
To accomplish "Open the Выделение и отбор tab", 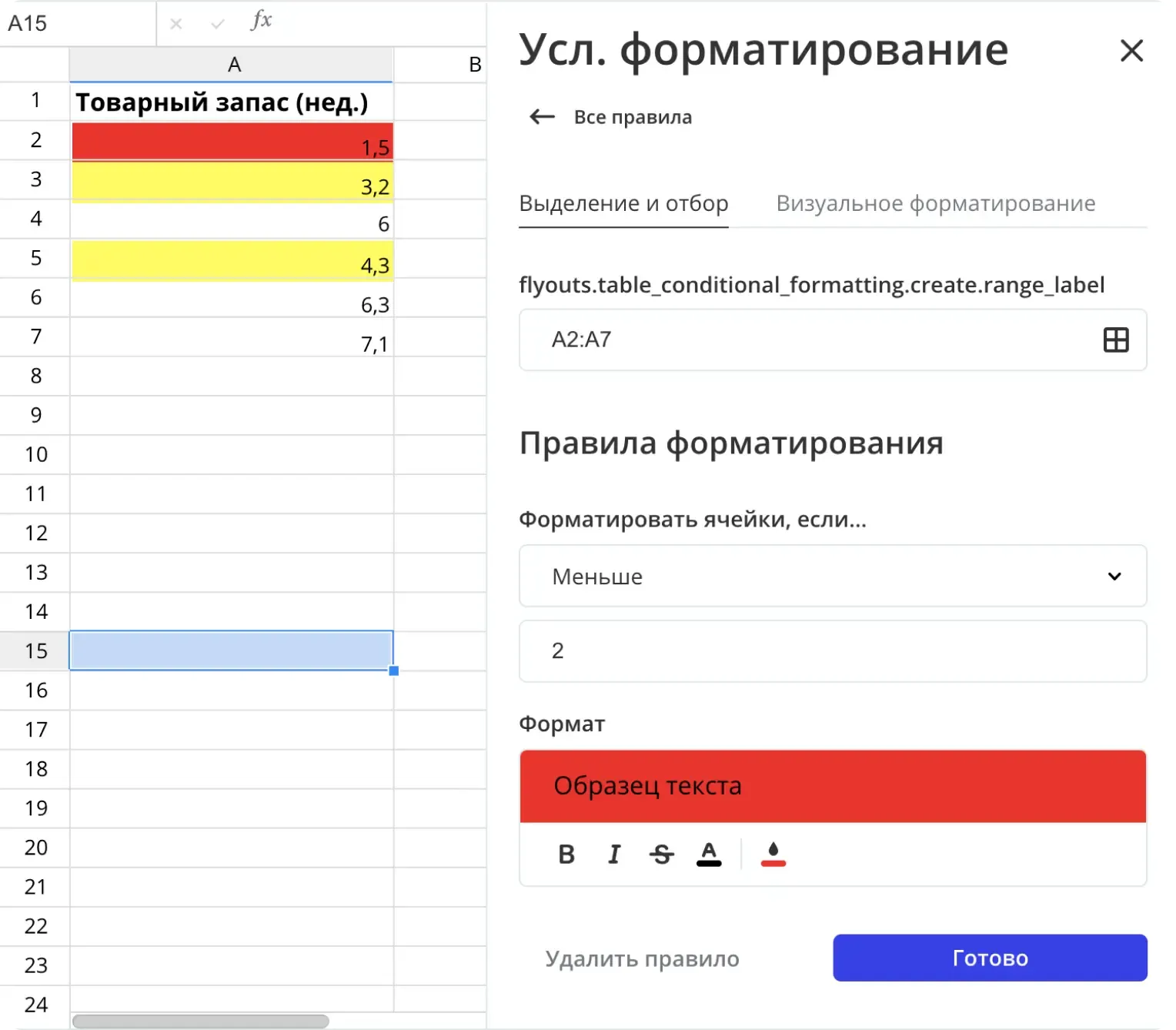I will [x=624, y=203].
